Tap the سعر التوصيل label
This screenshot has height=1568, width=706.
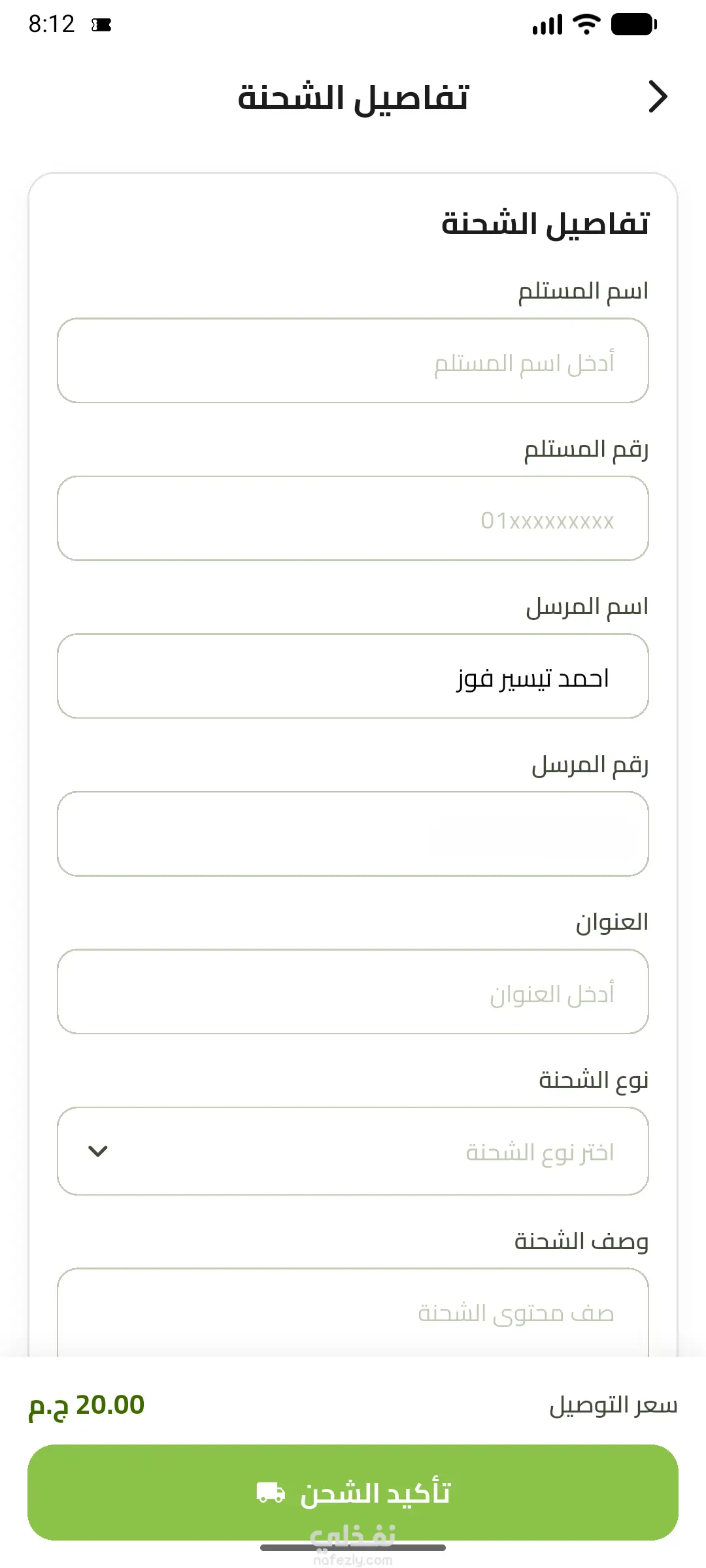click(613, 1405)
